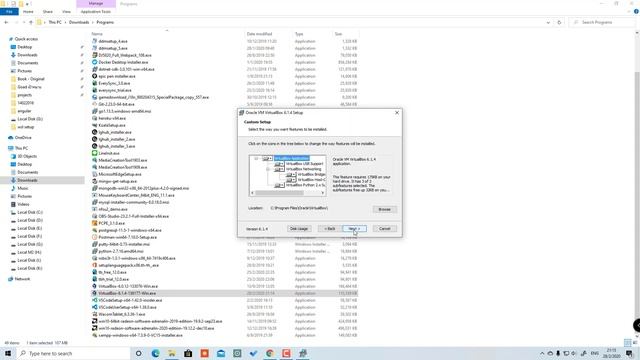Select python-2.7.16.amd64.msi file
640x360 pixels.
(121, 251)
